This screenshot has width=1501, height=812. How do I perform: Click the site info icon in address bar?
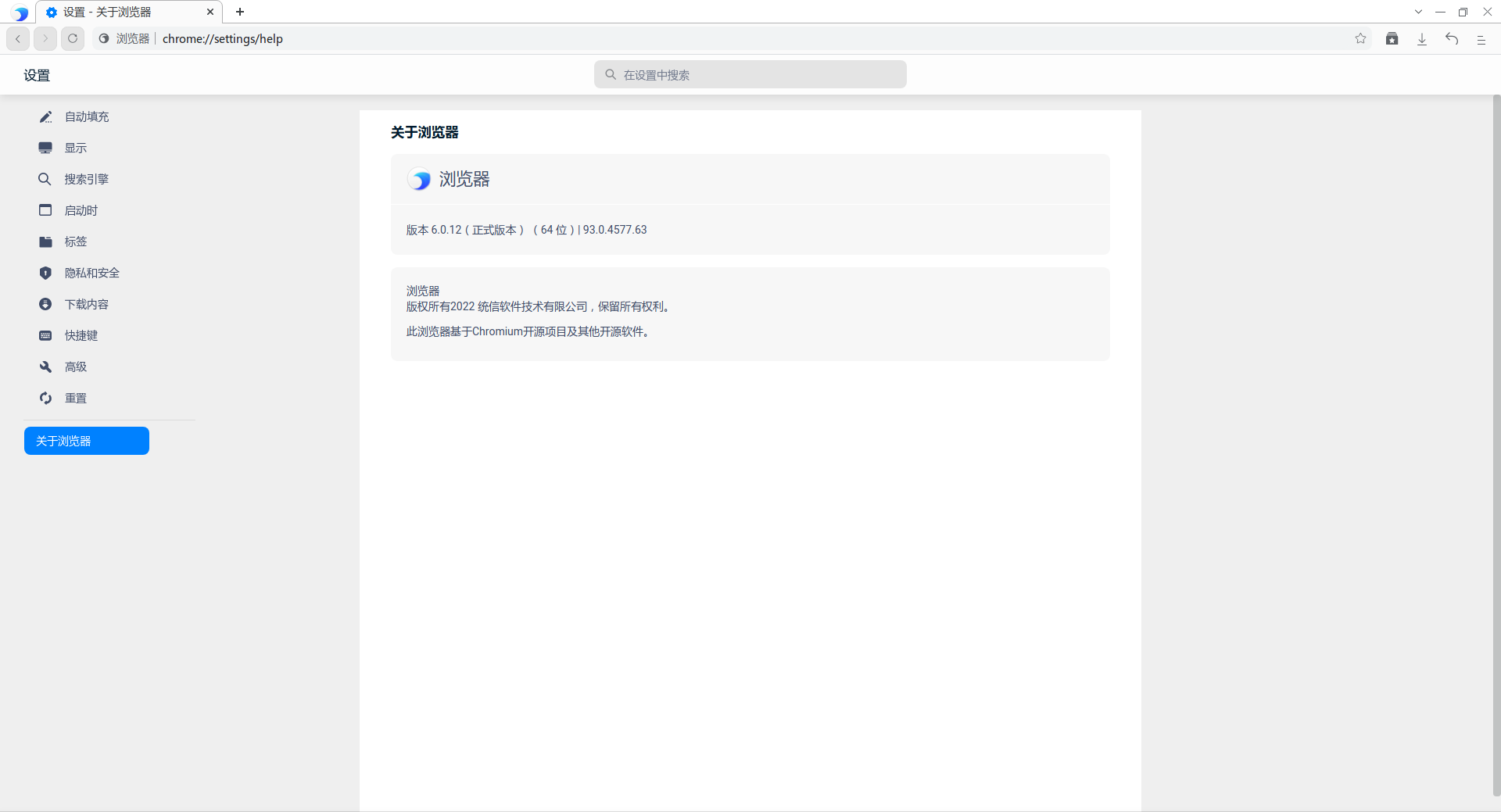pos(104,38)
